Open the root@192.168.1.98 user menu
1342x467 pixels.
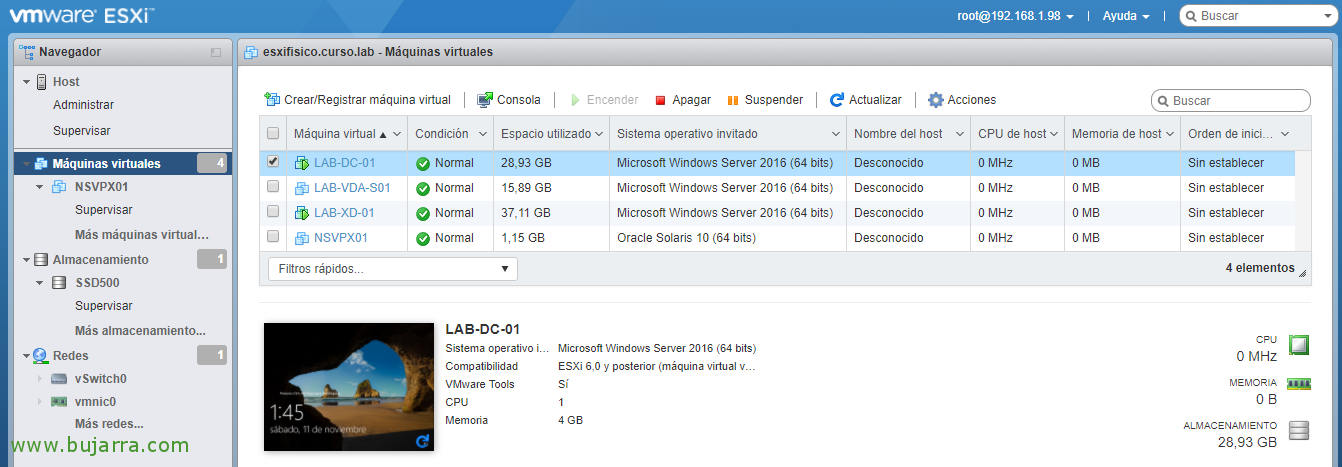click(1015, 16)
